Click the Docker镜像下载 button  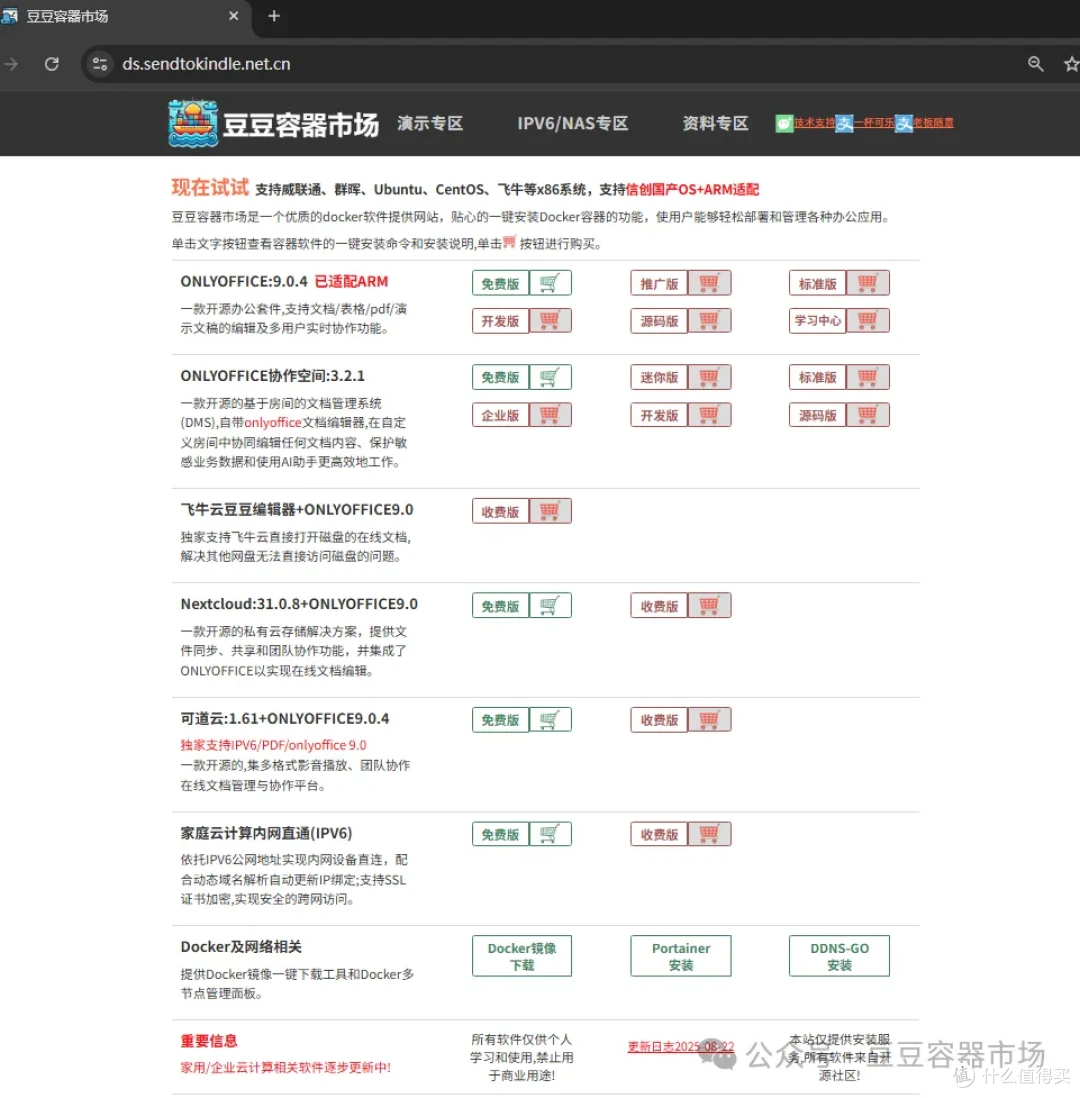coord(522,956)
